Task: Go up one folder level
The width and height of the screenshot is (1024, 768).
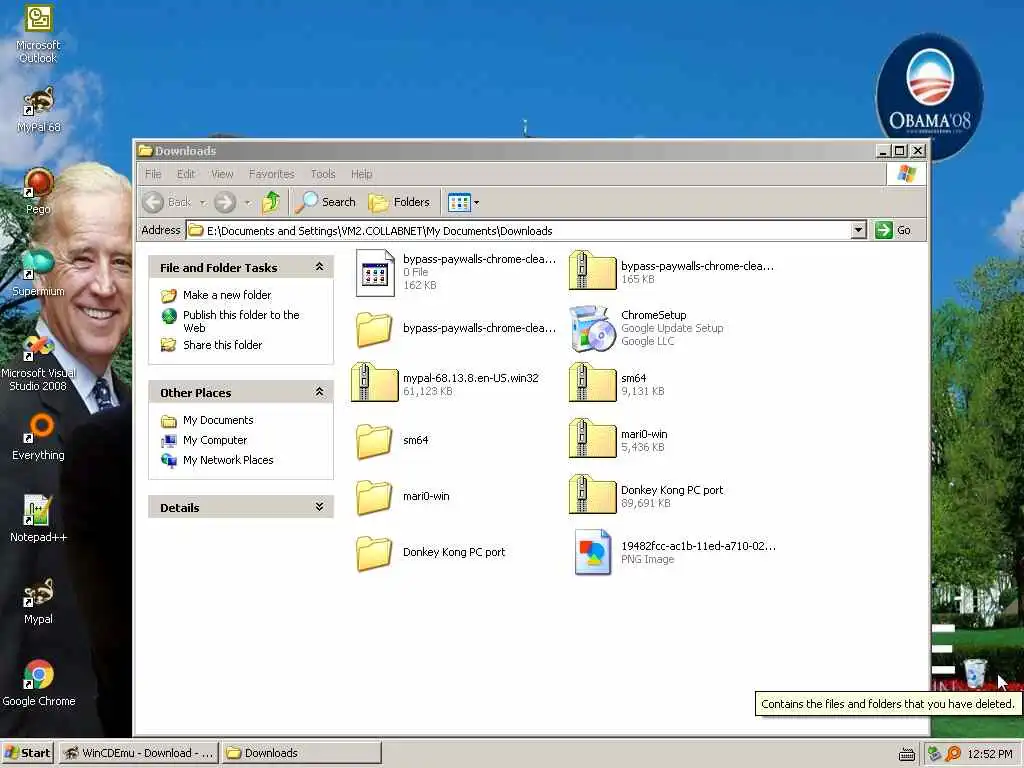Action: (271, 202)
